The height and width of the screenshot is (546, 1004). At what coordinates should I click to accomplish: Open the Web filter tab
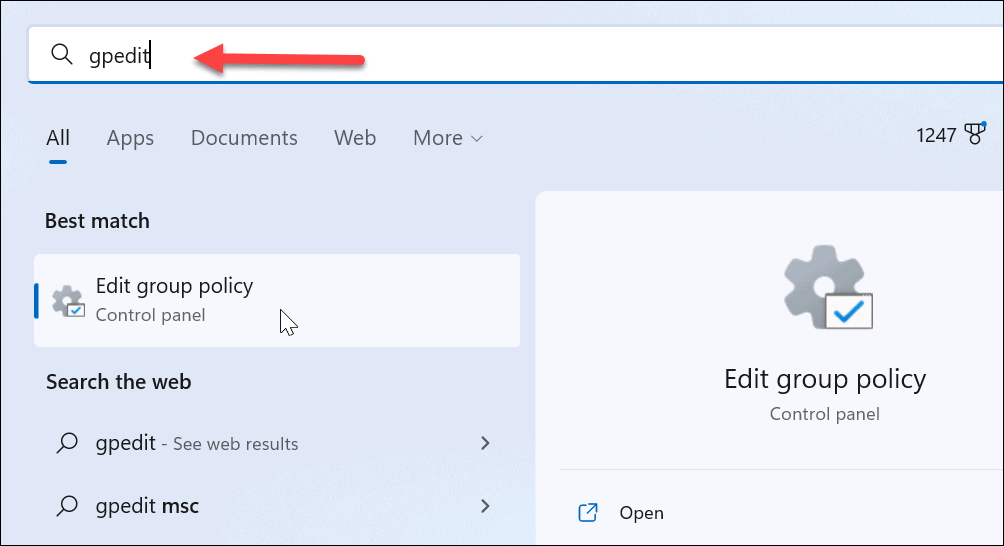coord(355,138)
